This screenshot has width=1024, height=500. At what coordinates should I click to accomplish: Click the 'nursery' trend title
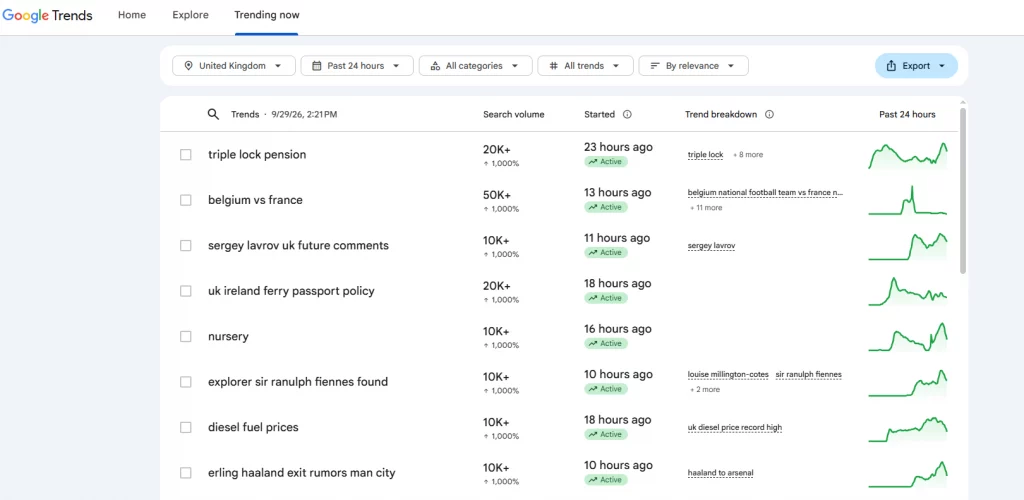[229, 337]
